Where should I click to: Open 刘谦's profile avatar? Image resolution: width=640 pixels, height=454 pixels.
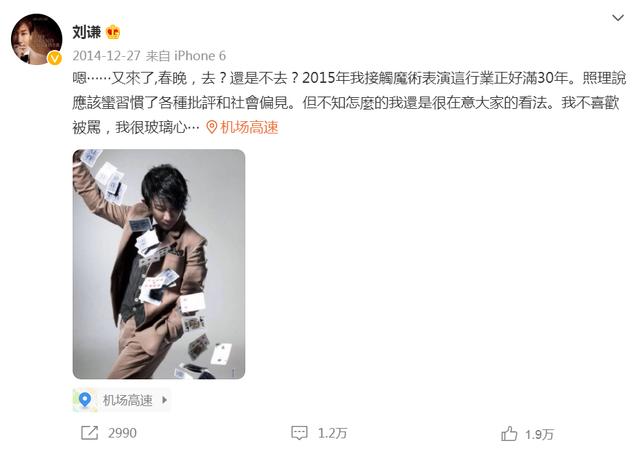(37, 39)
